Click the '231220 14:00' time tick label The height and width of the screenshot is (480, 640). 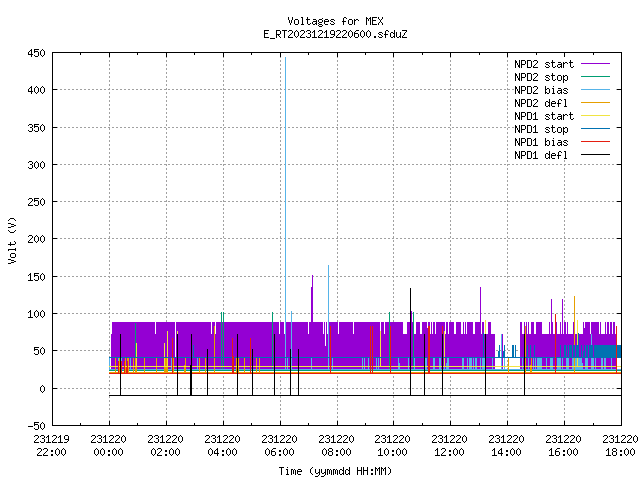tap(507, 446)
